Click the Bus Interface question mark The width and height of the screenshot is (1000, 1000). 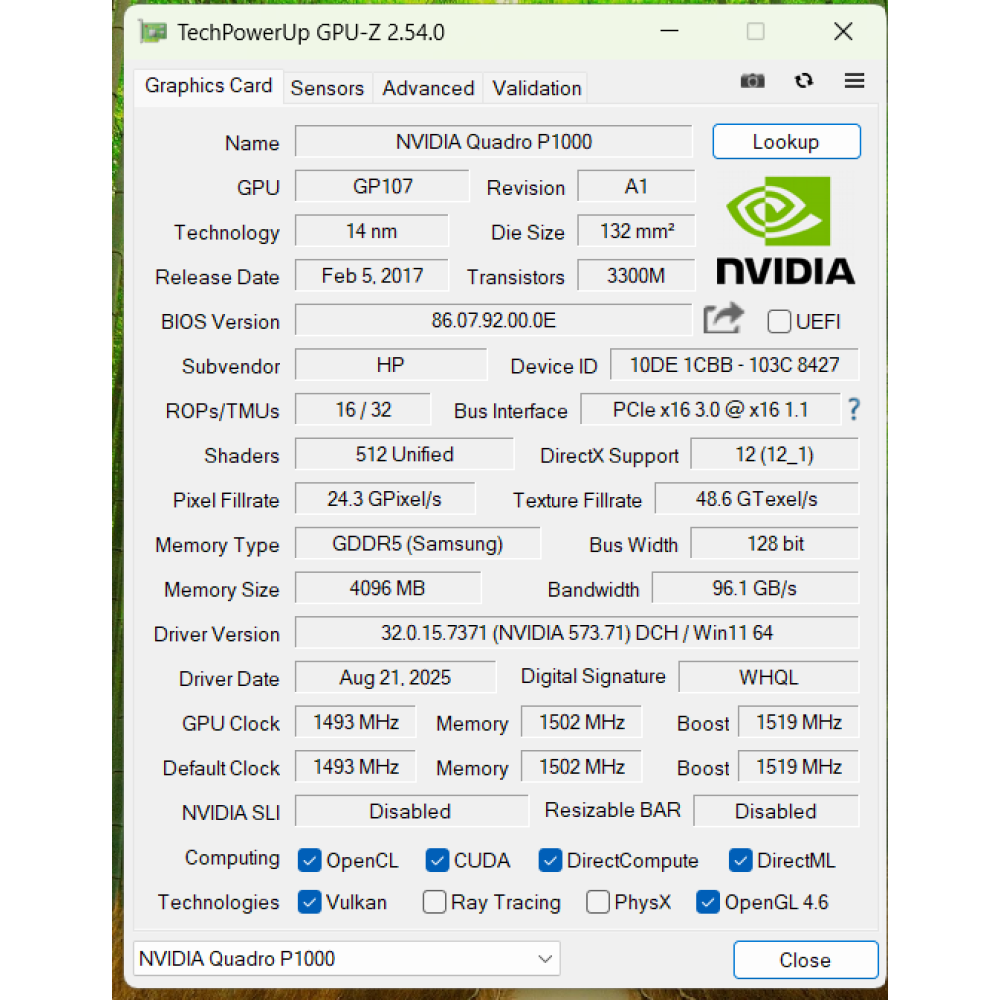click(x=854, y=409)
